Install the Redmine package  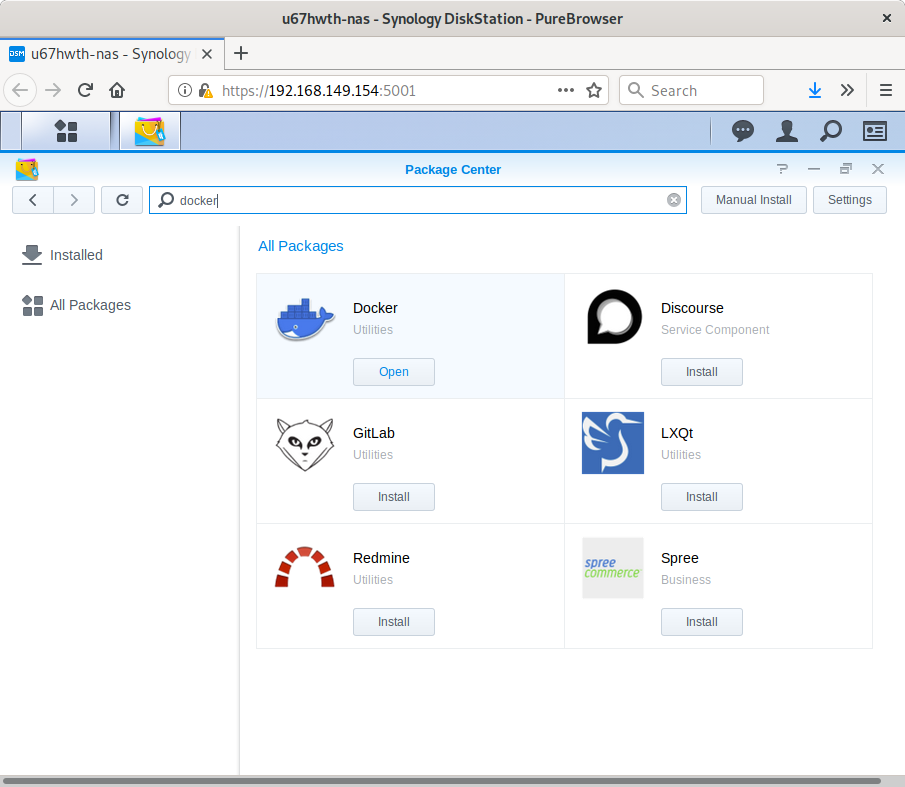click(394, 622)
